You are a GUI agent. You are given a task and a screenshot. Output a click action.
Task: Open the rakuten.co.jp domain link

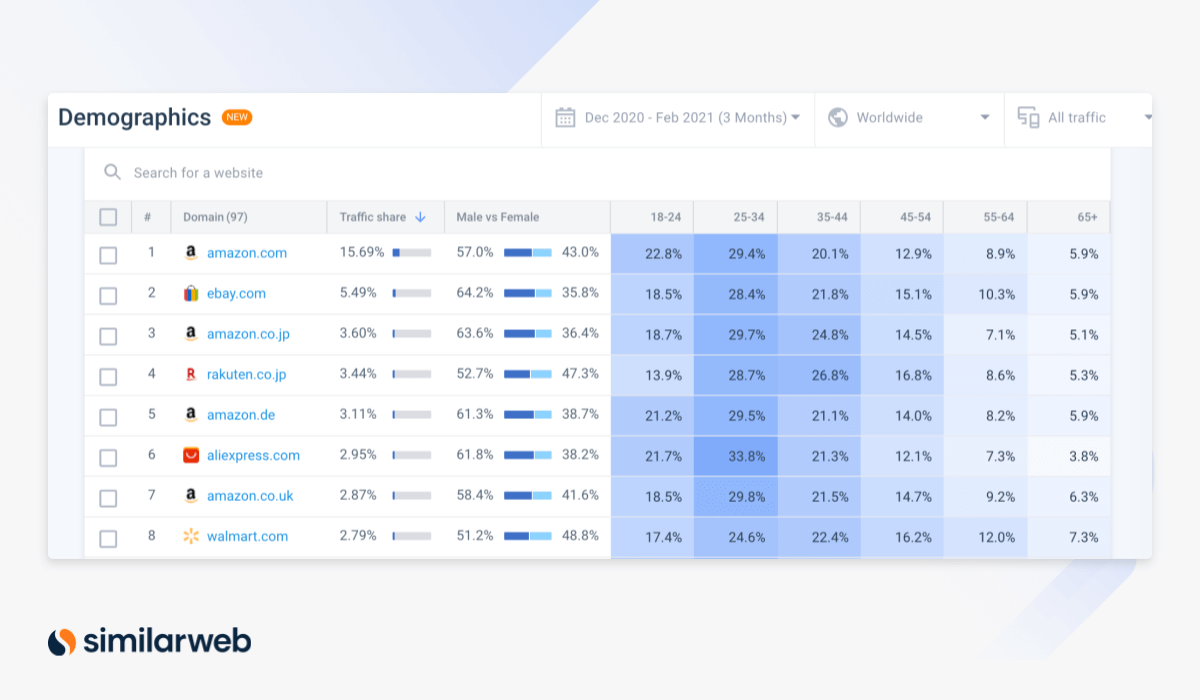point(246,375)
